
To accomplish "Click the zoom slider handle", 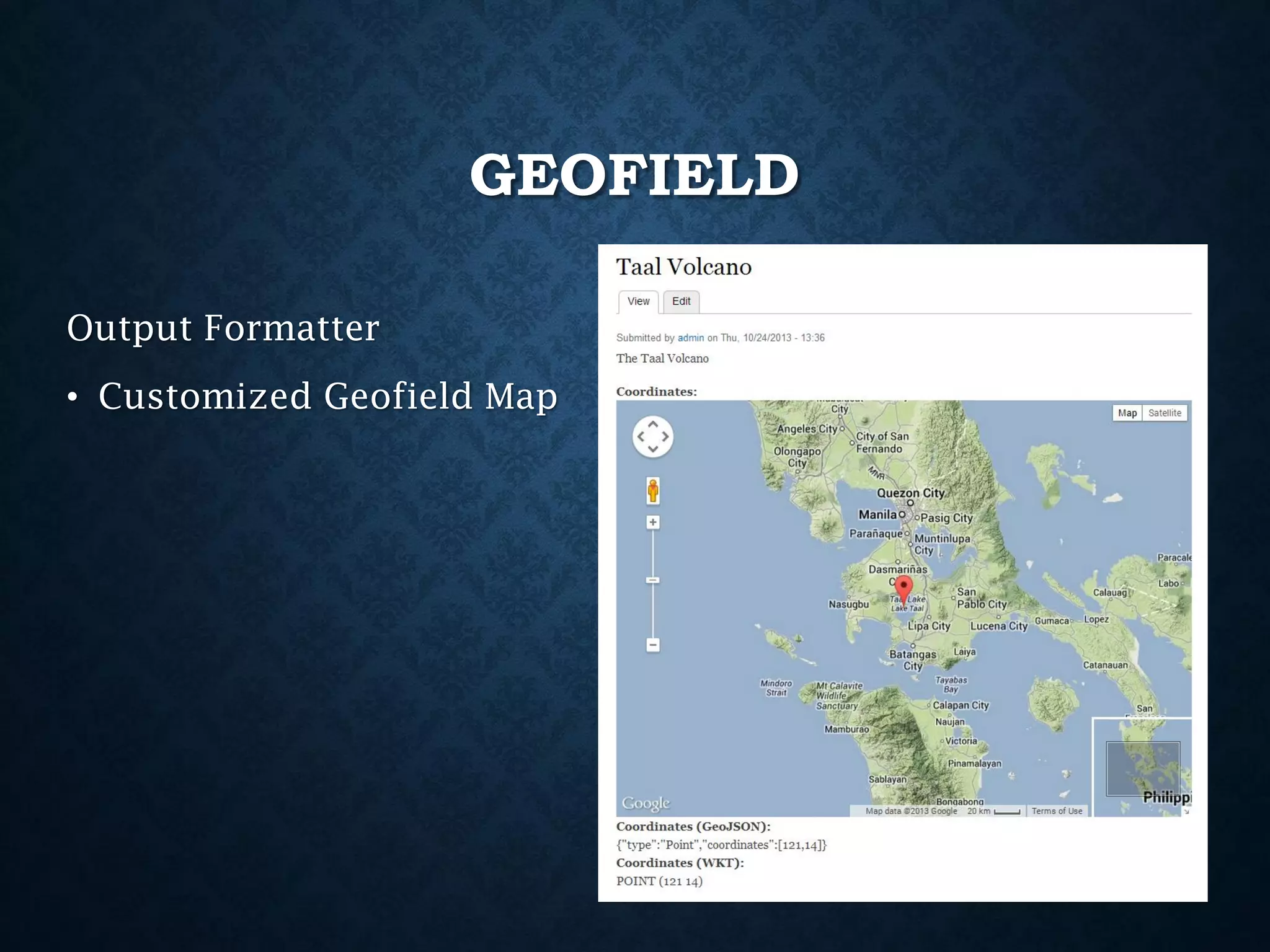I will (x=653, y=581).
